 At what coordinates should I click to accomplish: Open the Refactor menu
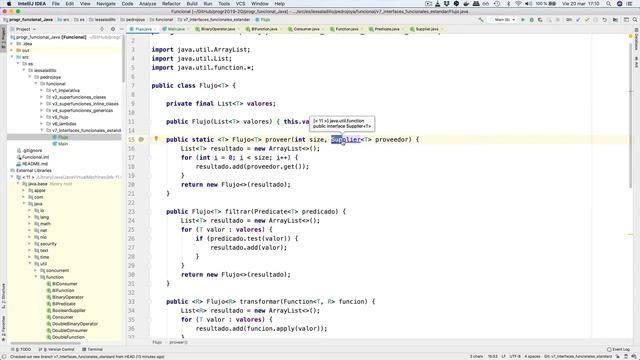pyautogui.click(x=171, y=4)
